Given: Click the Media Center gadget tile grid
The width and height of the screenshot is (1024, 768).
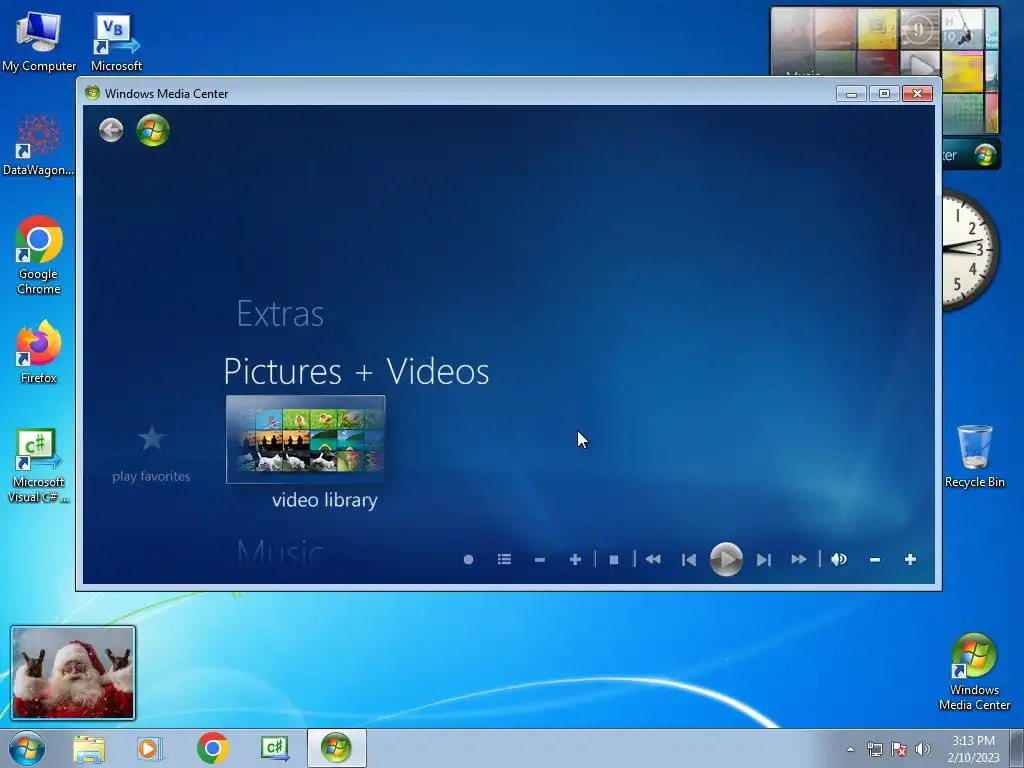Looking at the screenshot, I should (884, 41).
